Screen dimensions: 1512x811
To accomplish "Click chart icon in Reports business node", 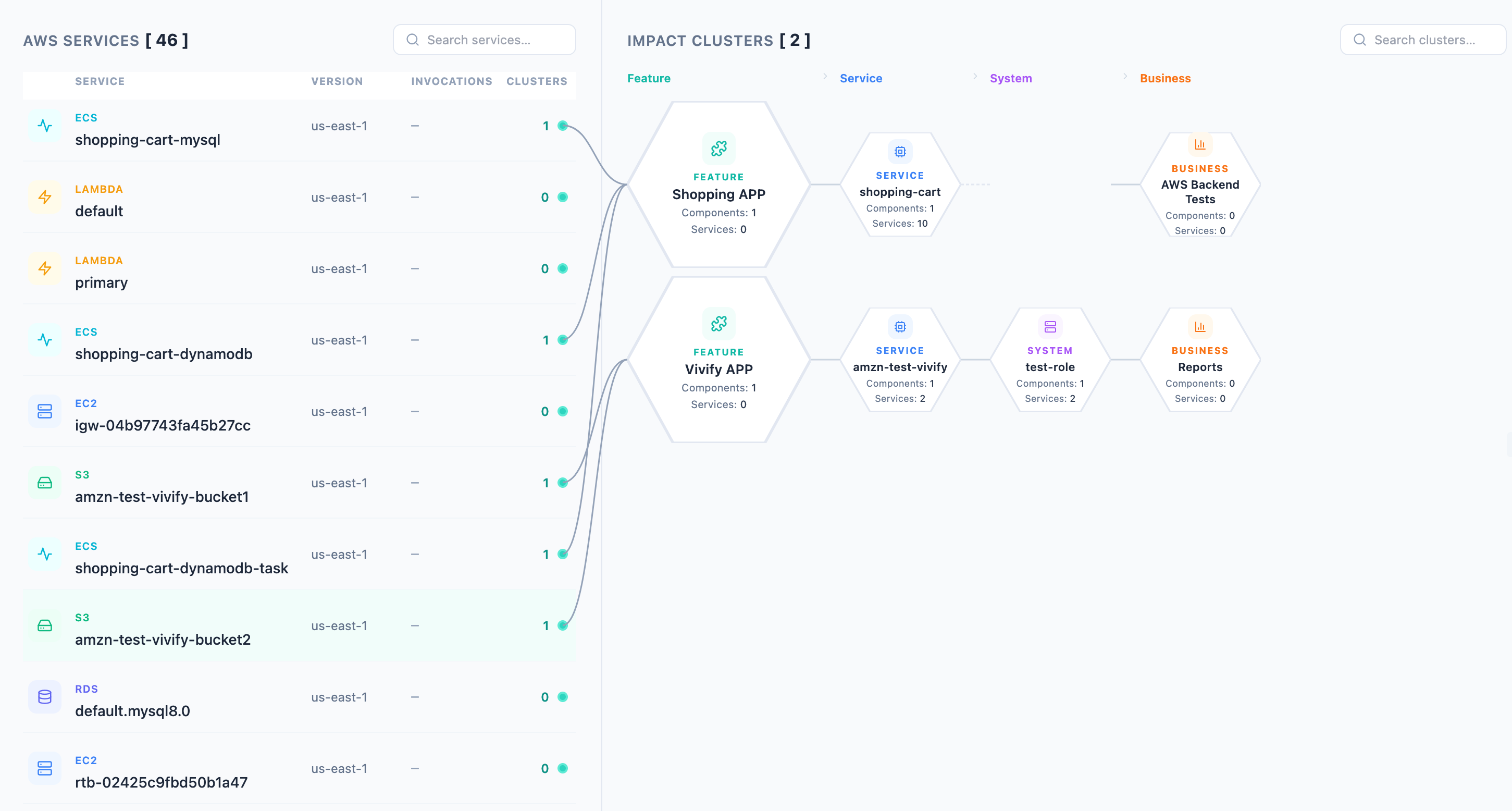I will click(1199, 326).
